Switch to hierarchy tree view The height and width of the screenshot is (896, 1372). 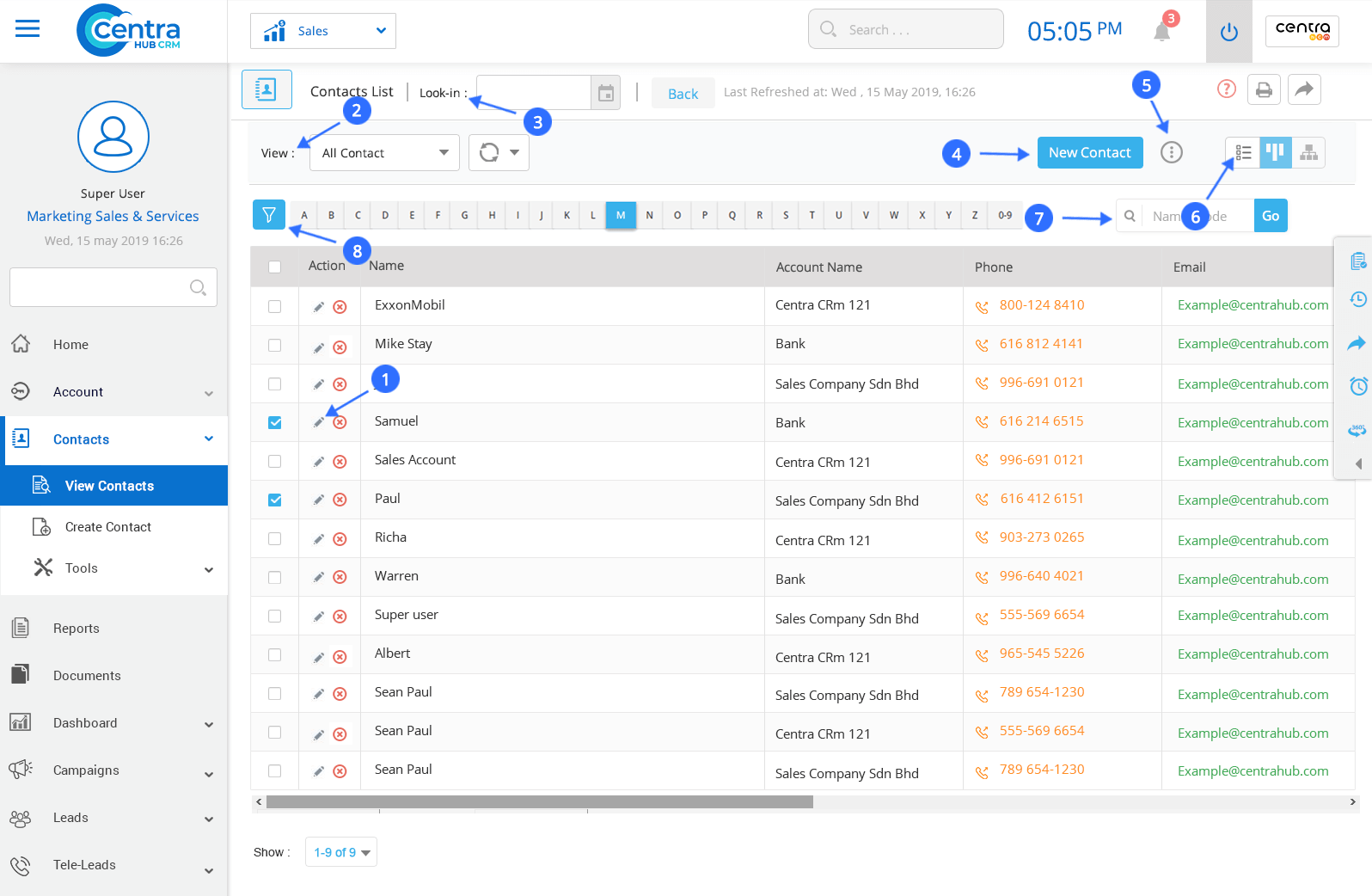1308,152
